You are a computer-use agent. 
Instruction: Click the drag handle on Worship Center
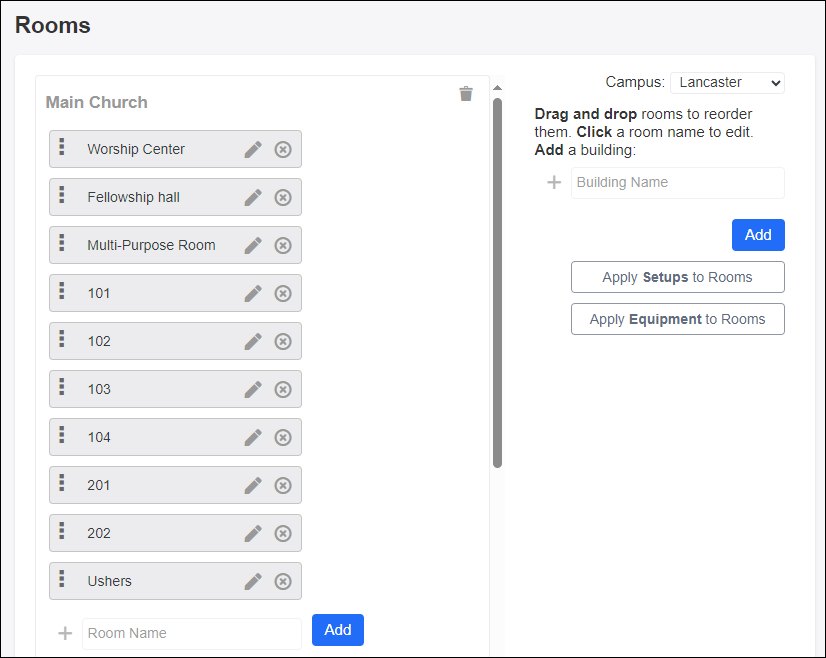click(62, 148)
